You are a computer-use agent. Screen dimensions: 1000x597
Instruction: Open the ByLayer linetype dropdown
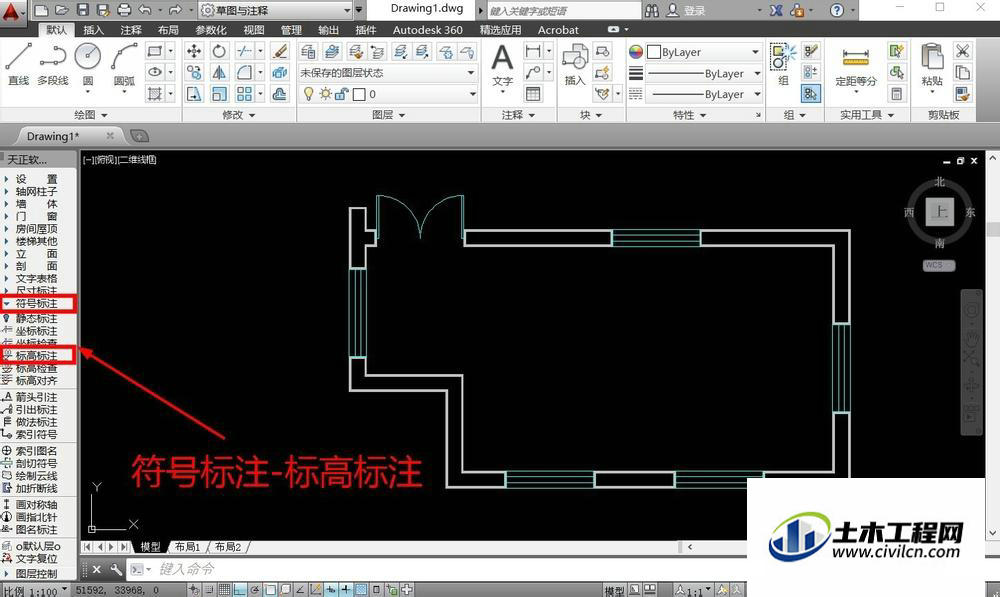[x=703, y=94]
